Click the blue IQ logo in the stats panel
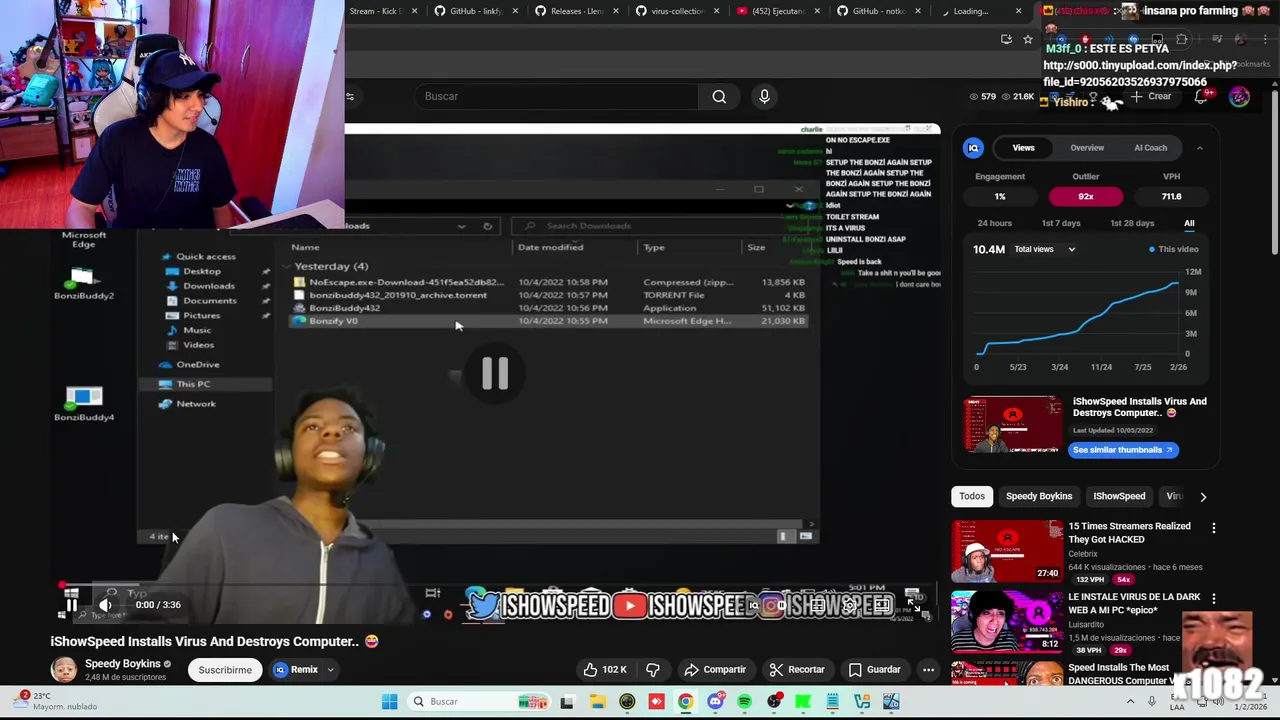 [x=973, y=148]
